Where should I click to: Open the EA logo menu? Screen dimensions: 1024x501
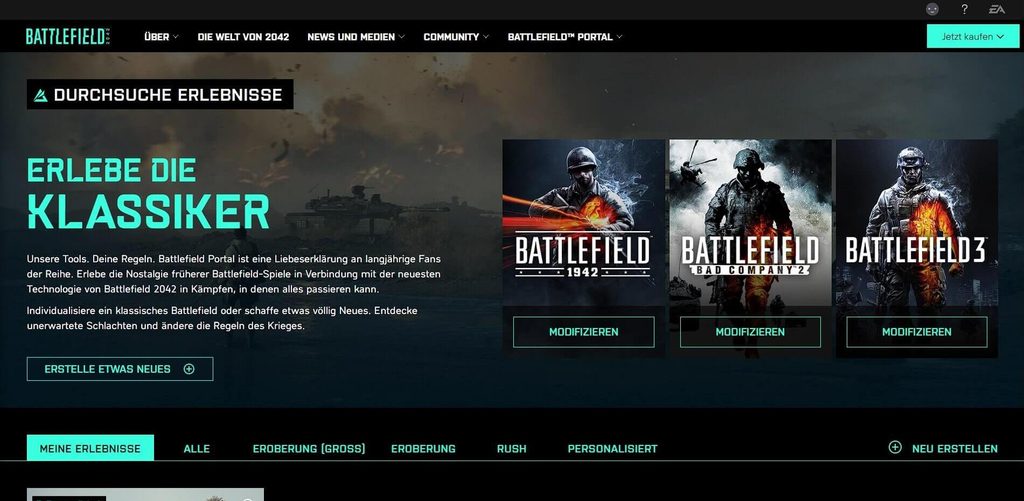(996, 9)
